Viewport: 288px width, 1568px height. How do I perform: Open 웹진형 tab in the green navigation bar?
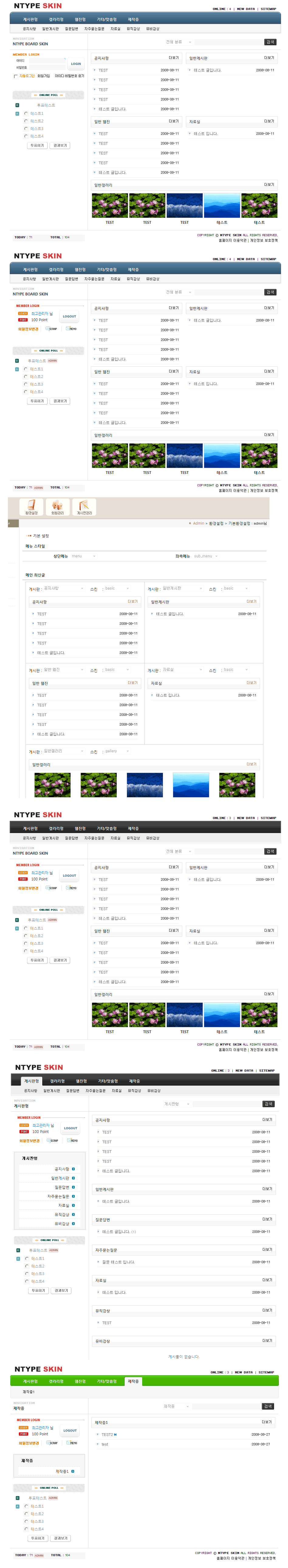[81, 1381]
